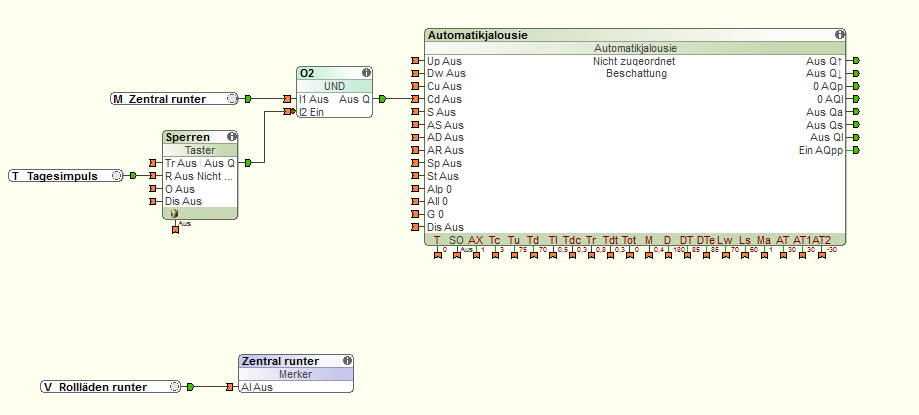Click the Alp 0 input connector

click(x=416, y=189)
